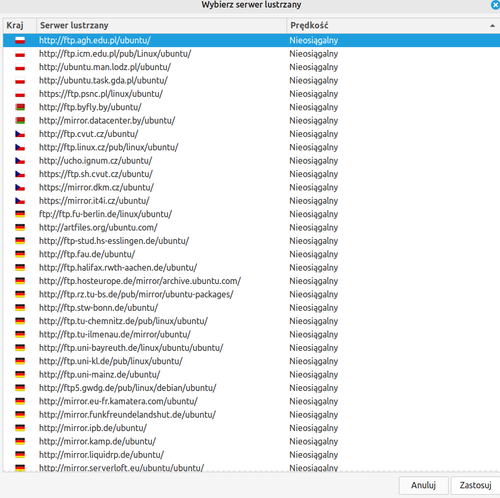Screen dimensions: 500x498
Task: Click Belarus flag beside mirror.datacenter.by
Action: (x=20, y=120)
